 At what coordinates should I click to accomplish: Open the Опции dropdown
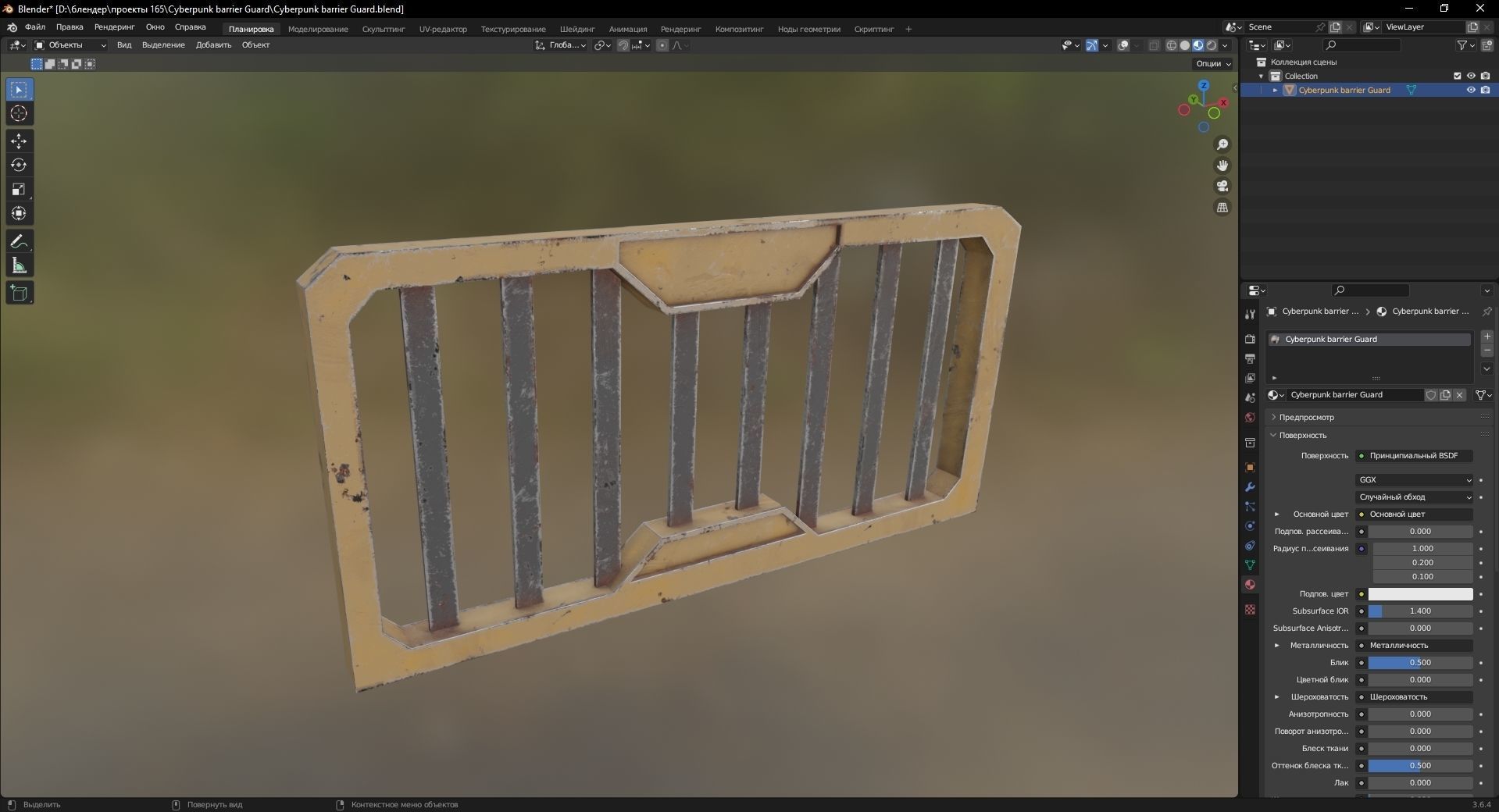(x=1213, y=64)
